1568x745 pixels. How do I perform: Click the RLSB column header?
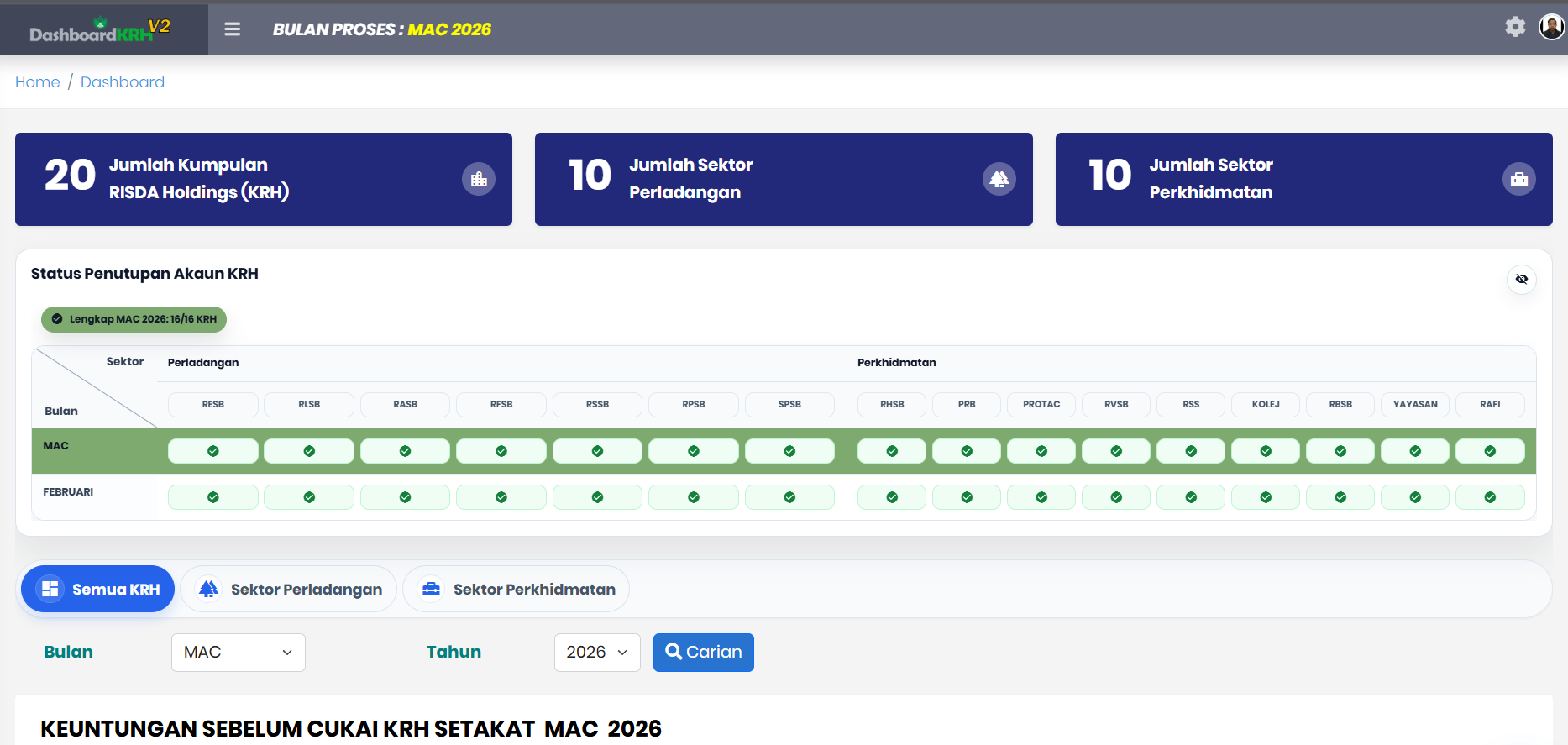(x=309, y=404)
